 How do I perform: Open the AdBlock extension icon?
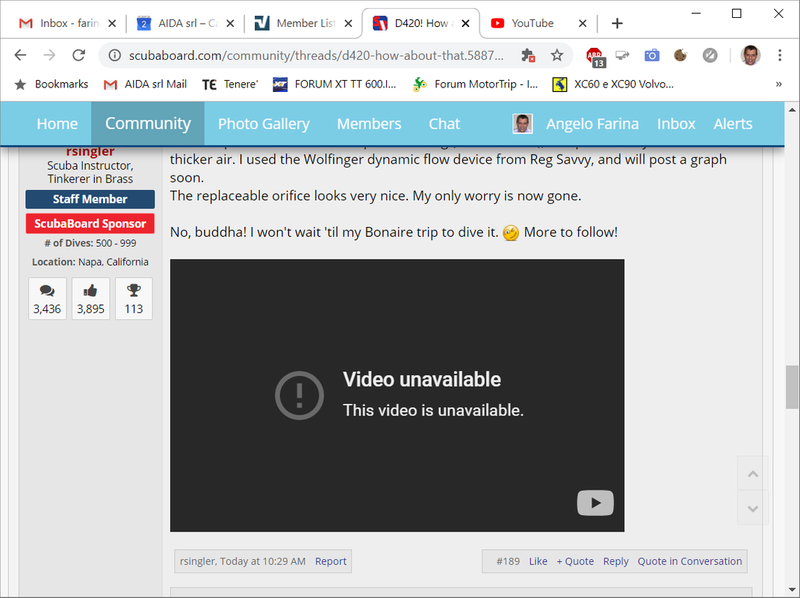(x=595, y=56)
